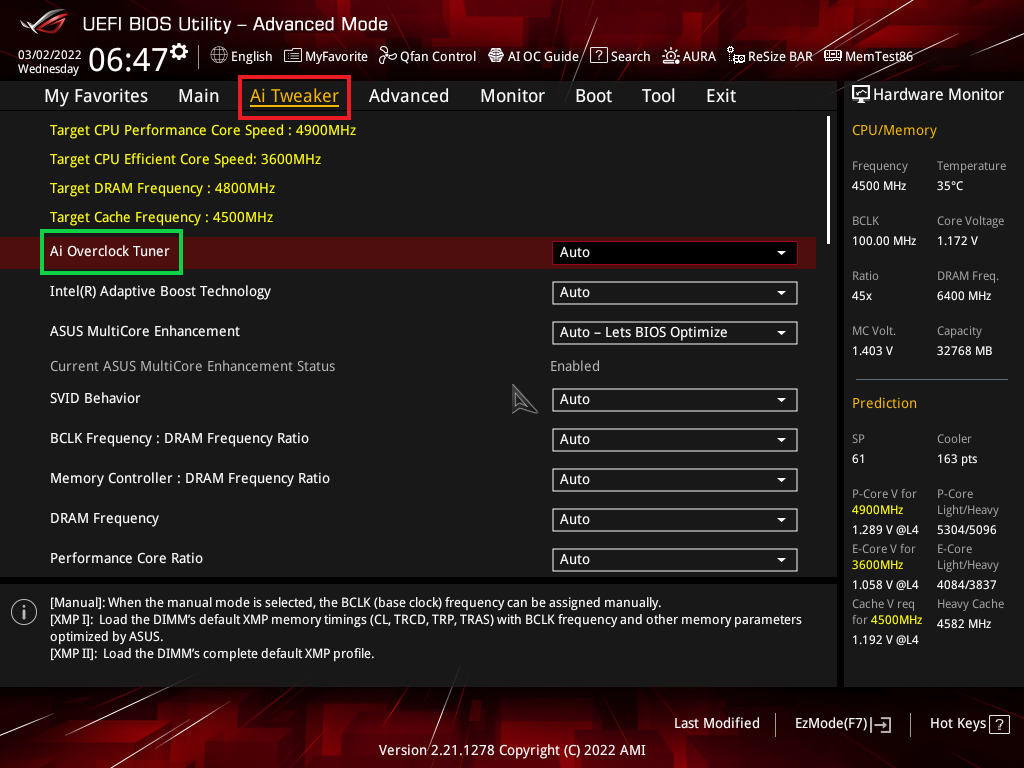This screenshot has height=768, width=1024.
Task: Click the EzMode exit arrow icon
Action: pyautogui.click(x=881, y=724)
